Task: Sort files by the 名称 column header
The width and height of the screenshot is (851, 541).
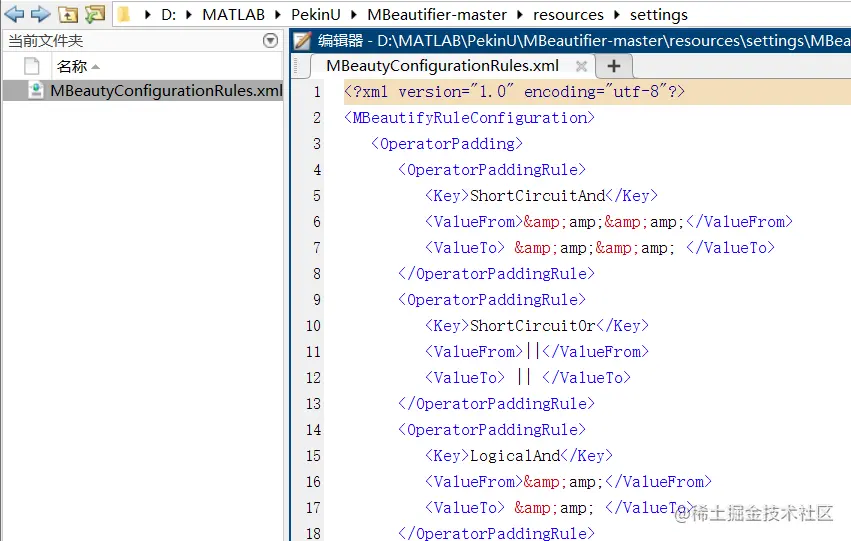Action: [x=72, y=67]
